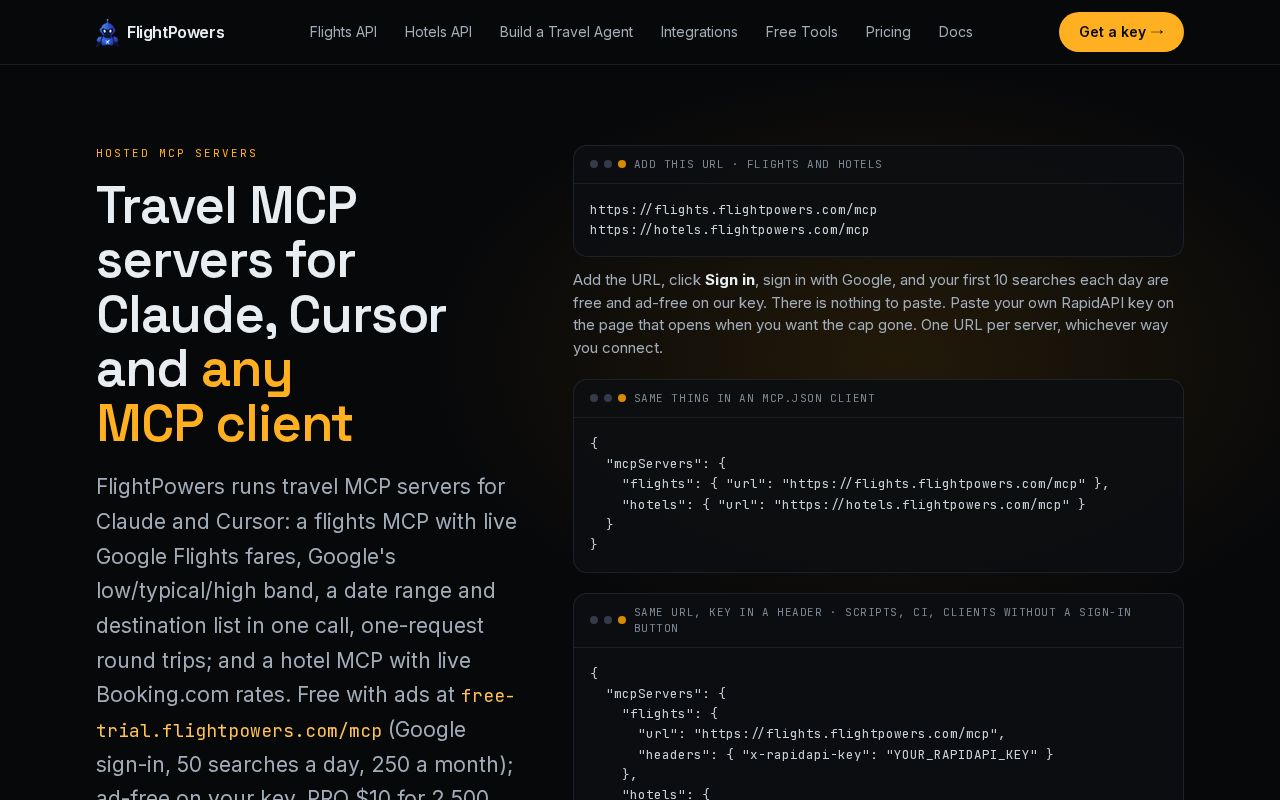The width and height of the screenshot is (1280, 800).
Task: Click the HOSTED MCP SERVERS label
Action: 177,153
